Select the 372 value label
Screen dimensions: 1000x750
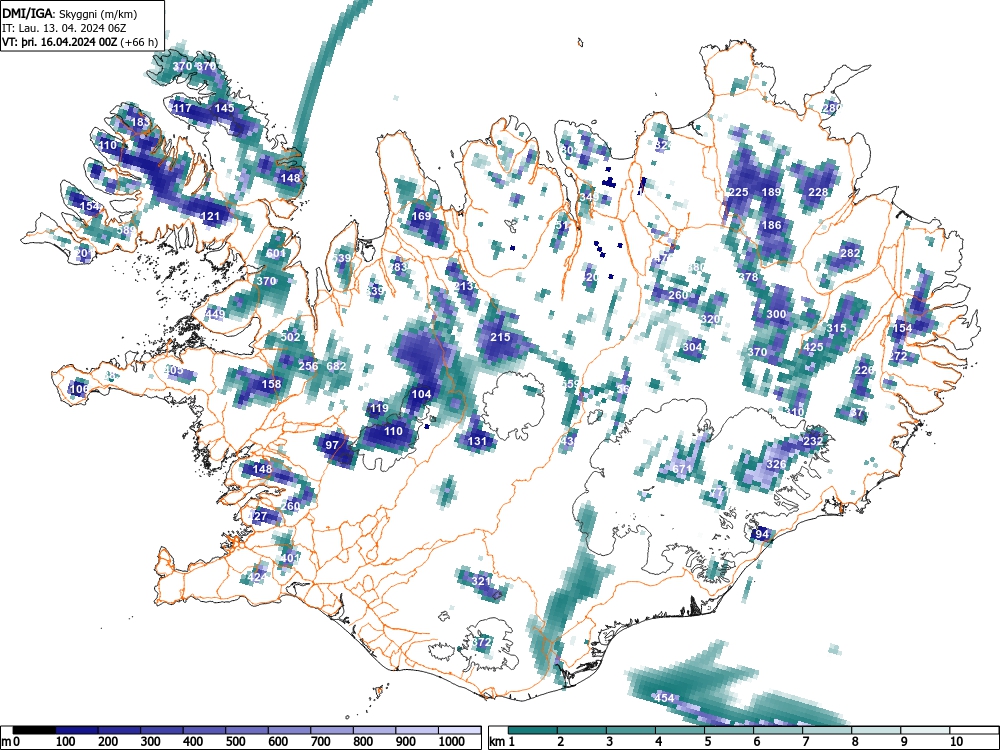pos(482,642)
